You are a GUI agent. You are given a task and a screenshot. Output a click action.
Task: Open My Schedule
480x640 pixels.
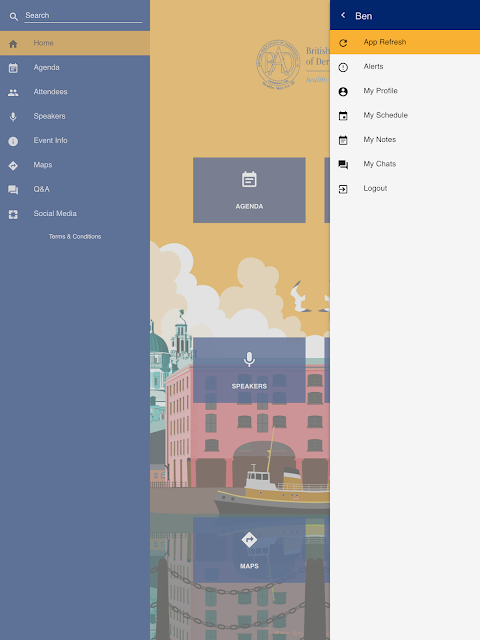pyautogui.click(x=405, y=115)
